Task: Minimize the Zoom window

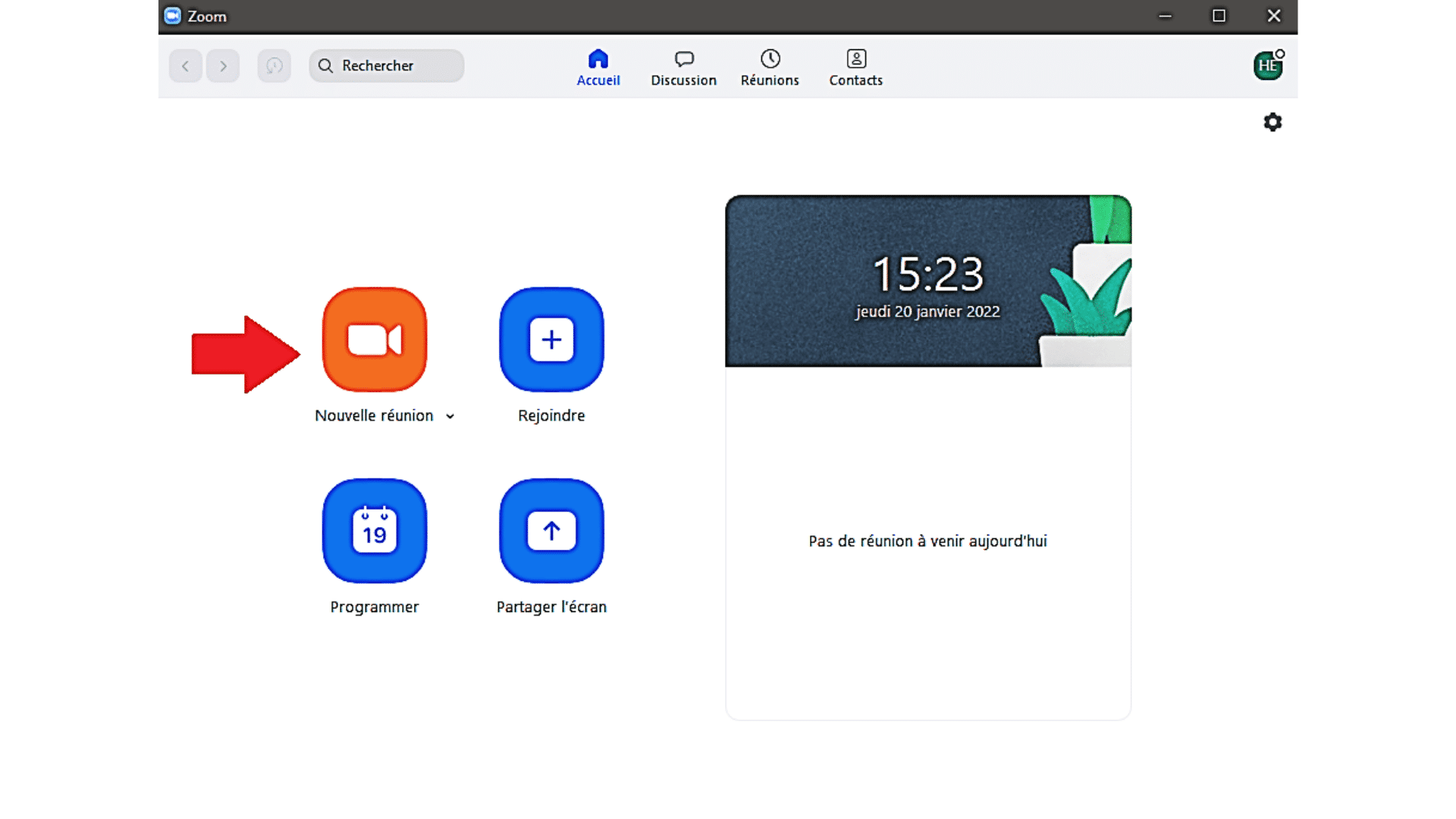Action: (x=1166, y=16)
